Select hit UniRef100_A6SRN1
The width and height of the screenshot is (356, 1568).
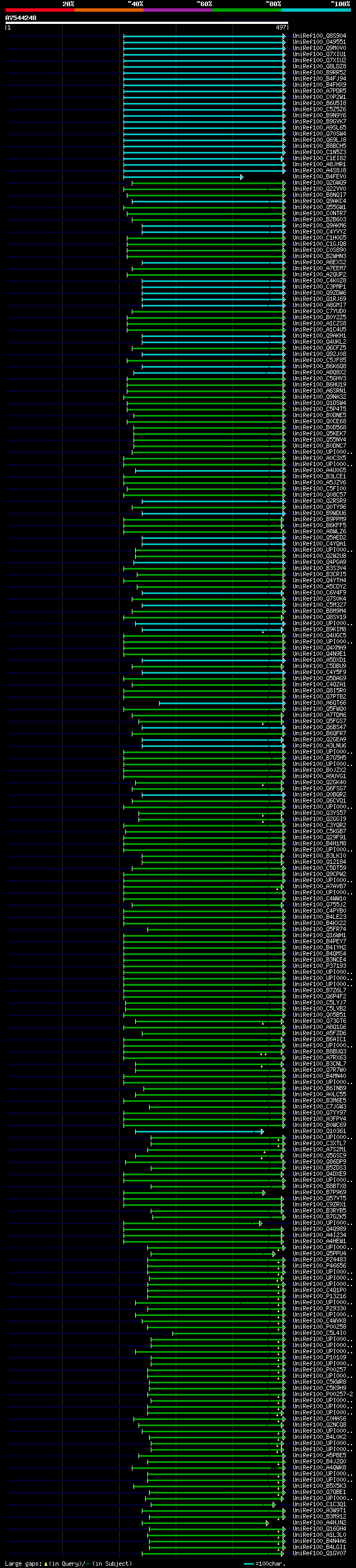[x=319, y=391]
